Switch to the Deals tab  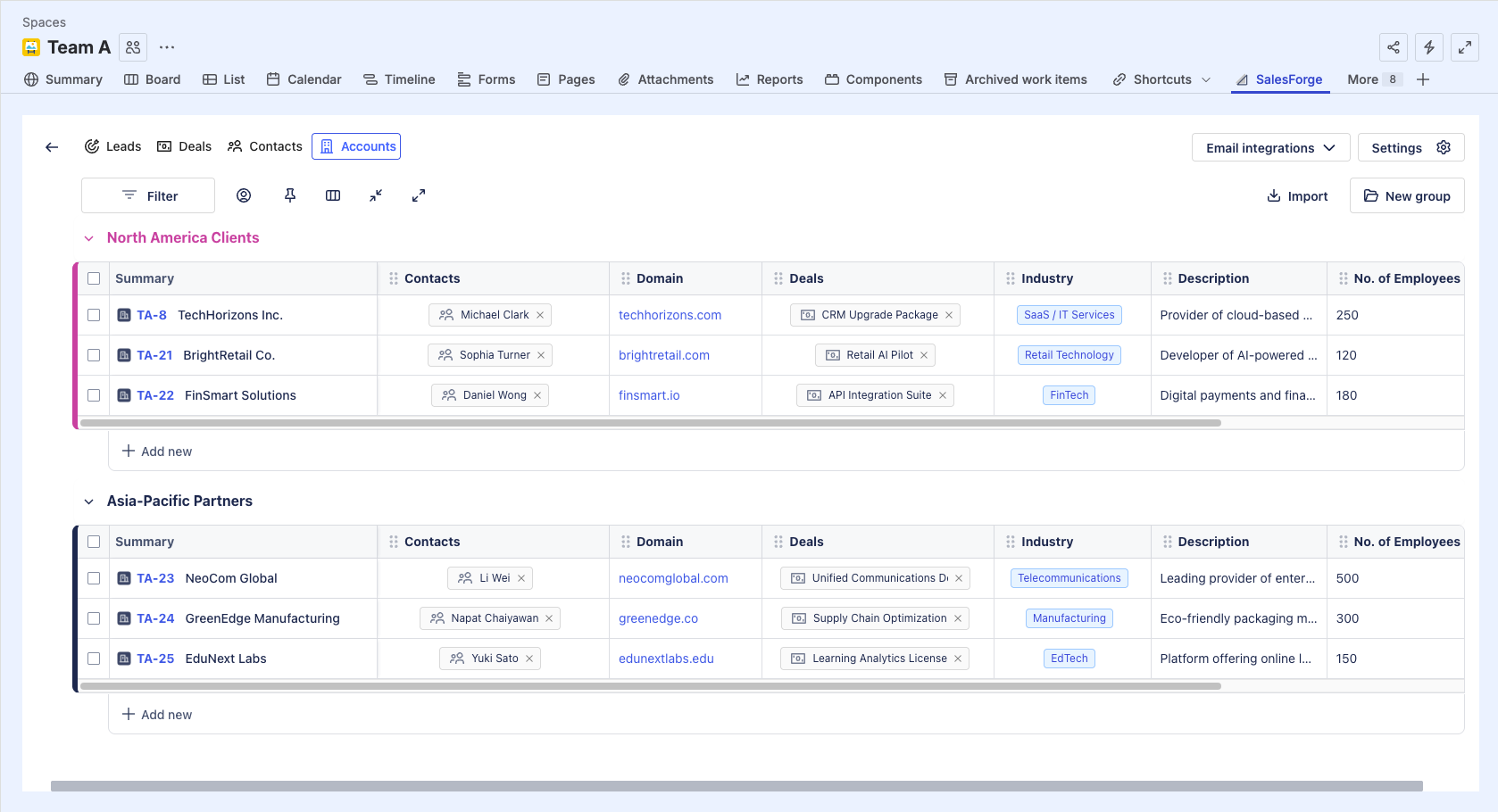185,146
